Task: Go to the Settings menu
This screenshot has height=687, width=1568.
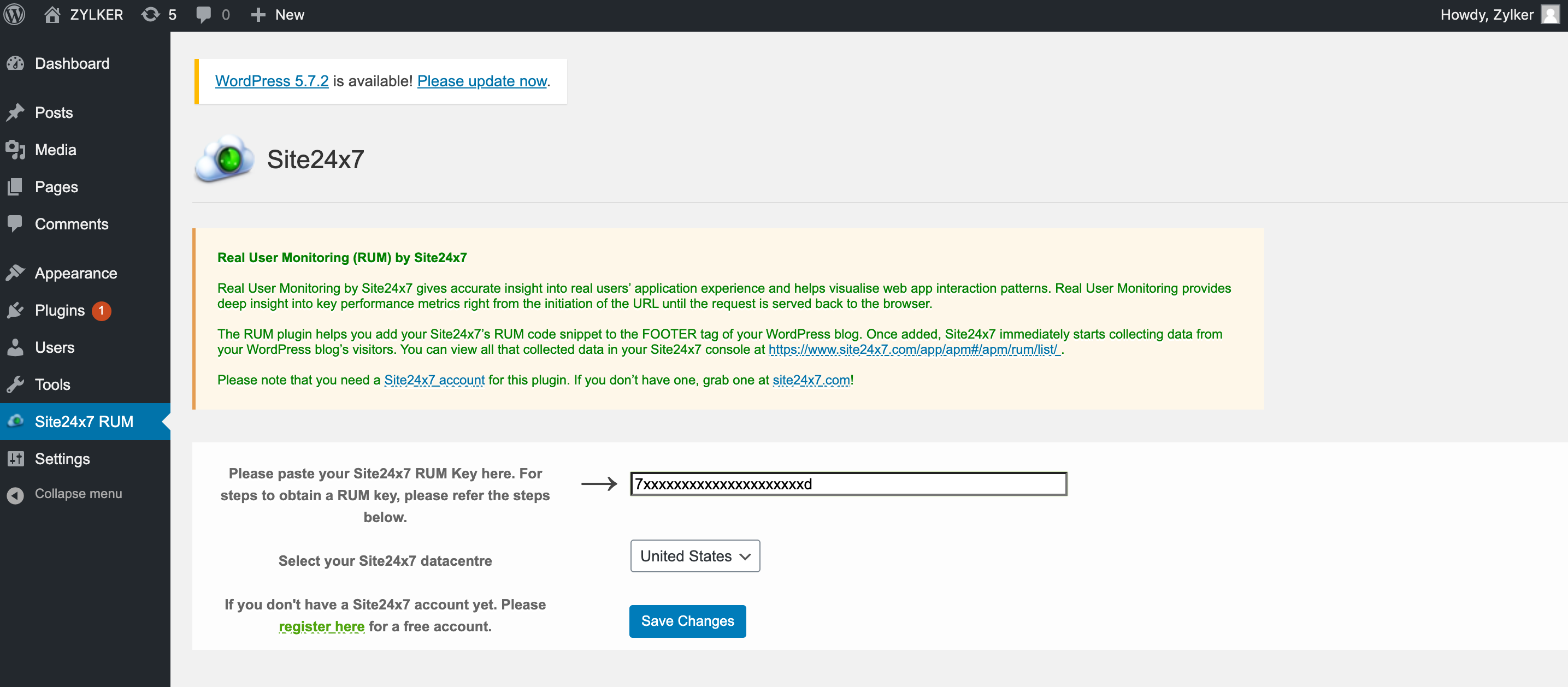Action: coord(62,459)
